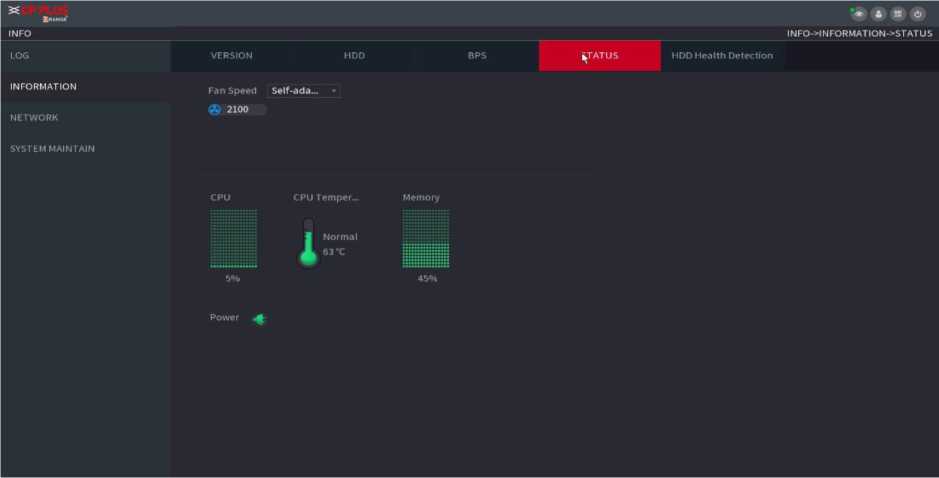939x478 pixels.
Task: Open the BPS tab
Action: (477, 56)
